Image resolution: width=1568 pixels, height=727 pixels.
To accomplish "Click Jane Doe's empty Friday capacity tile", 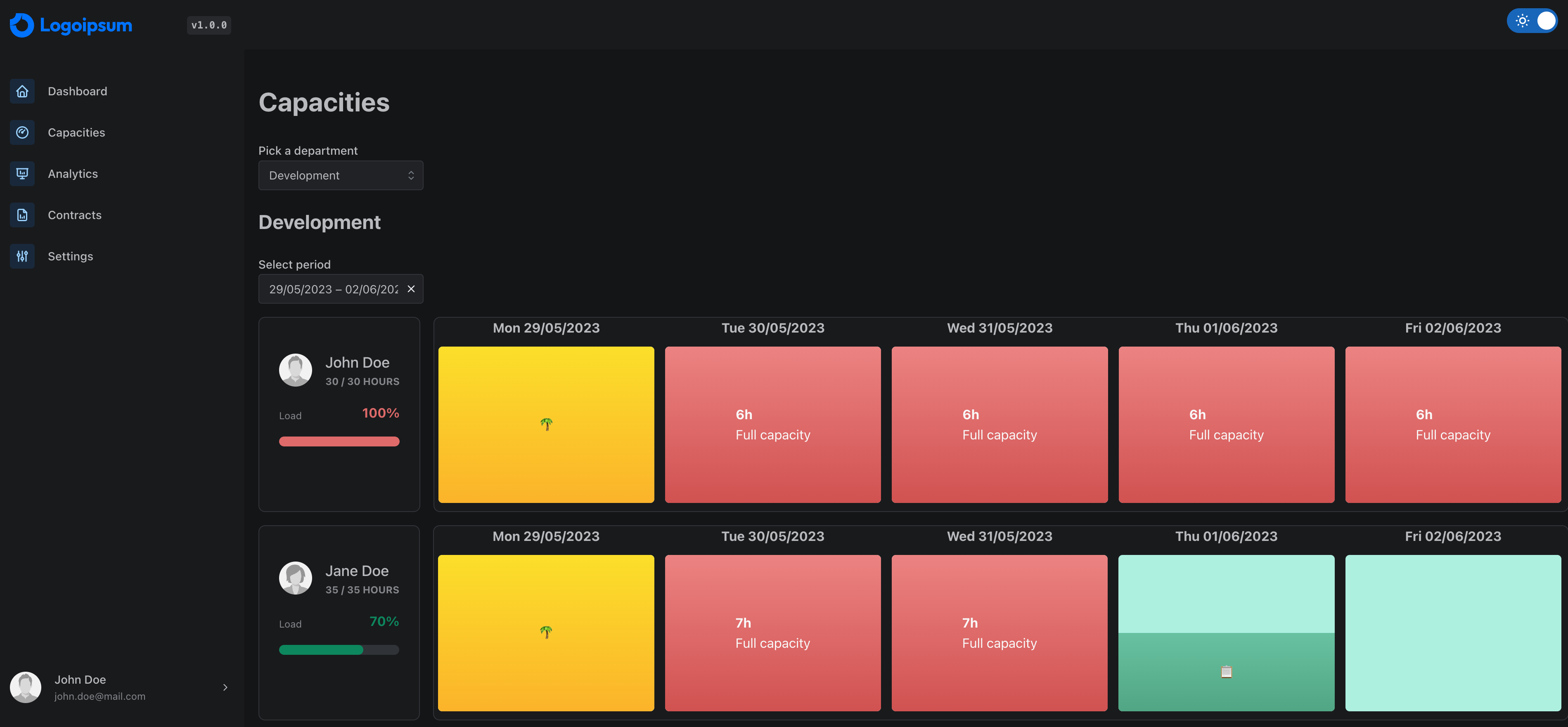I will pos(1452,633).
